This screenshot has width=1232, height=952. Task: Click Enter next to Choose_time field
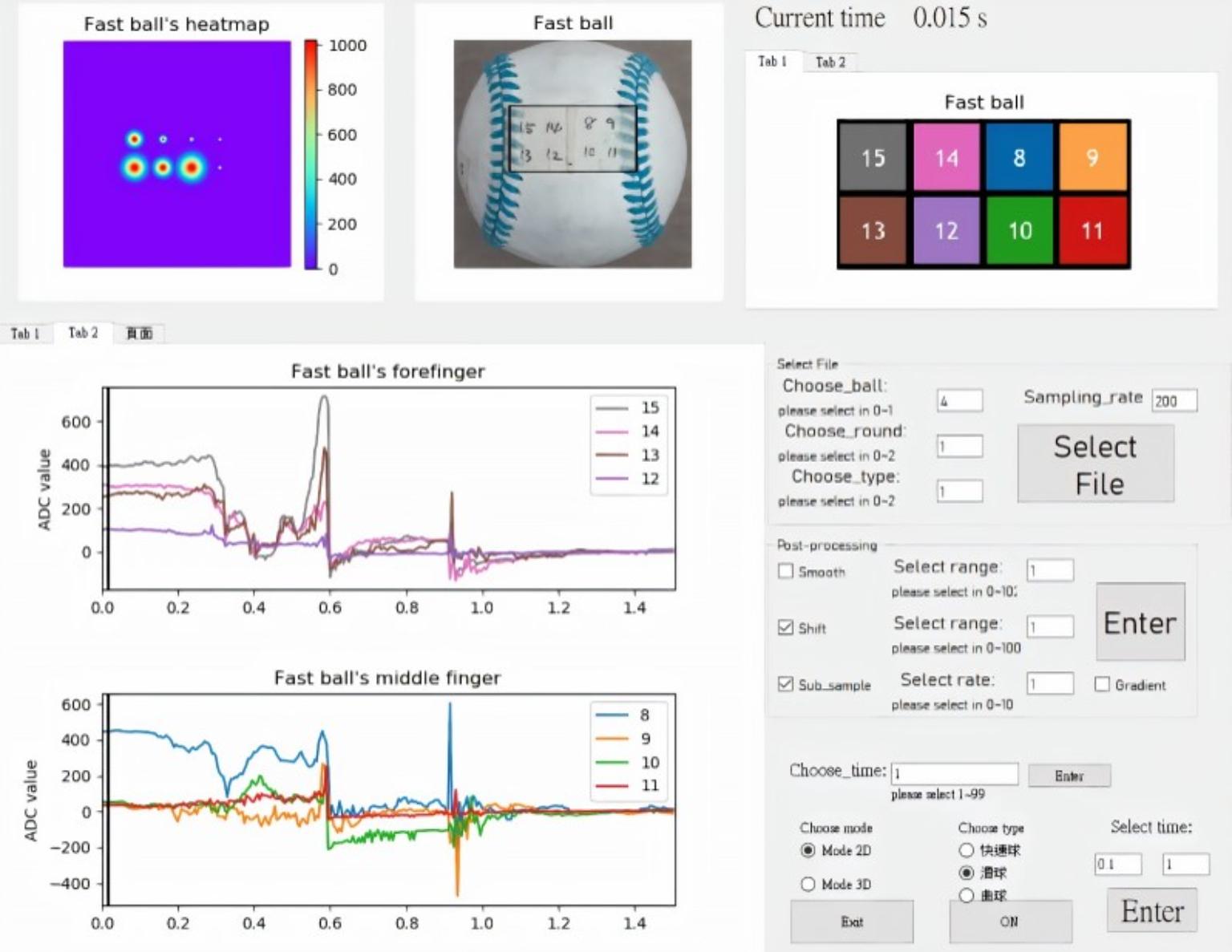point(1069,776)
